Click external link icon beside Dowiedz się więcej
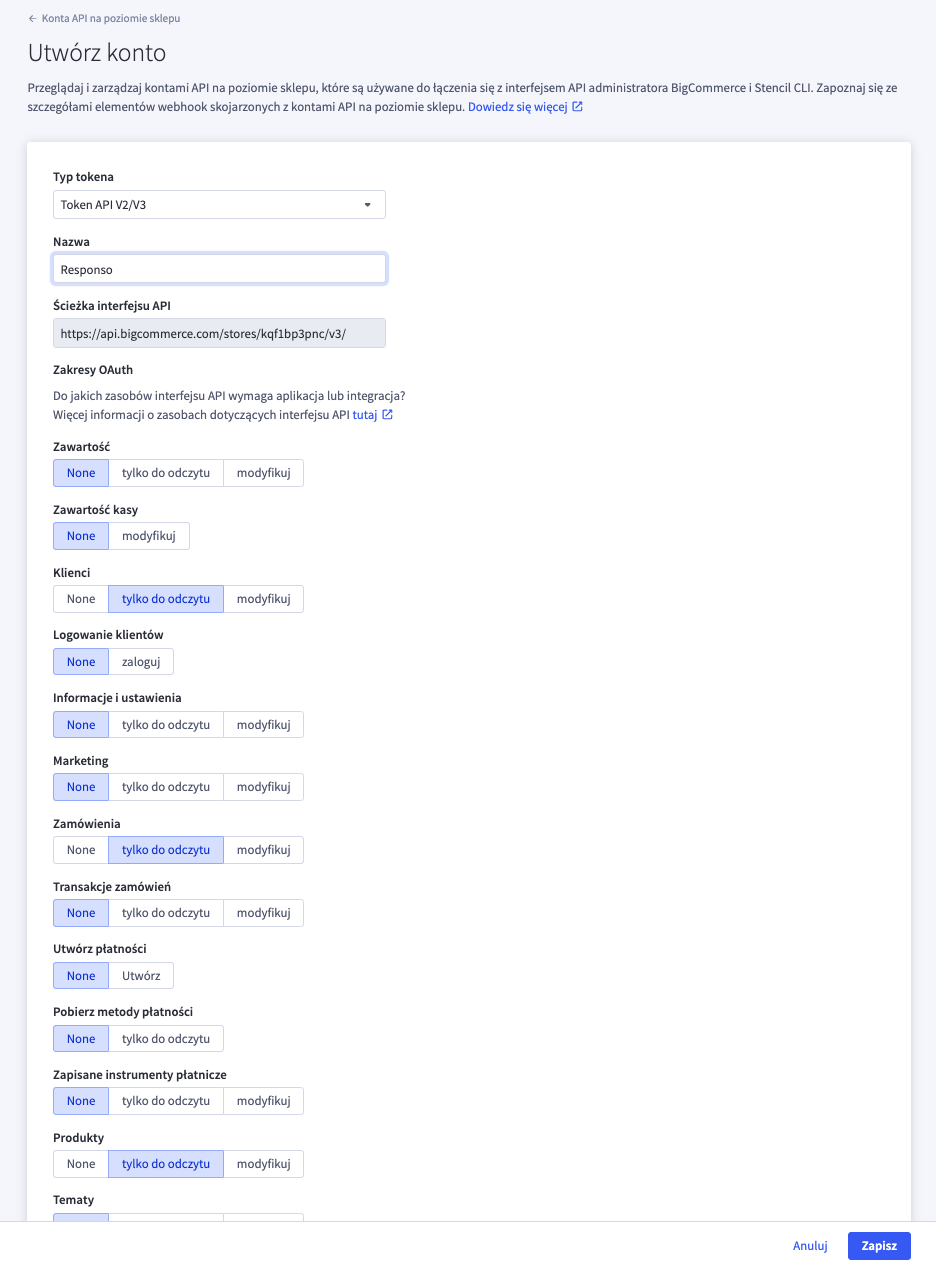 [x=578, y=106]
